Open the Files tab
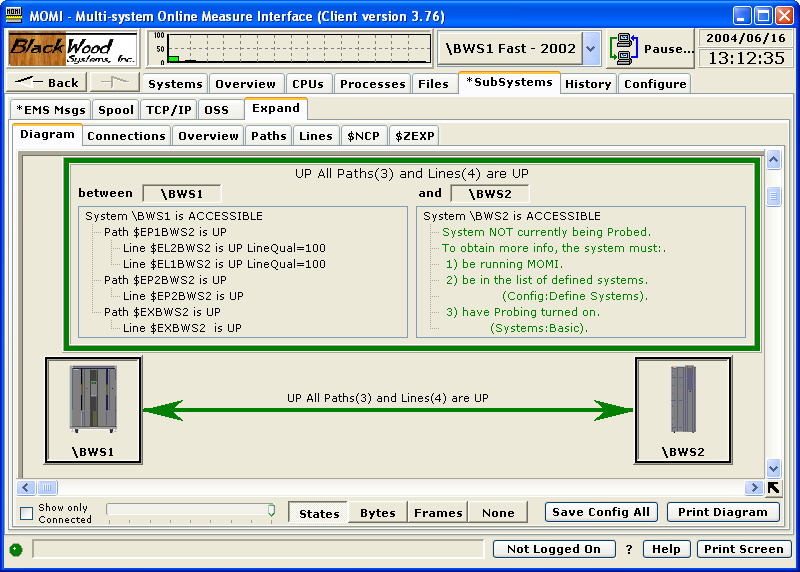The height and width of the screenshot is (572, 800). tap(433, 84)
